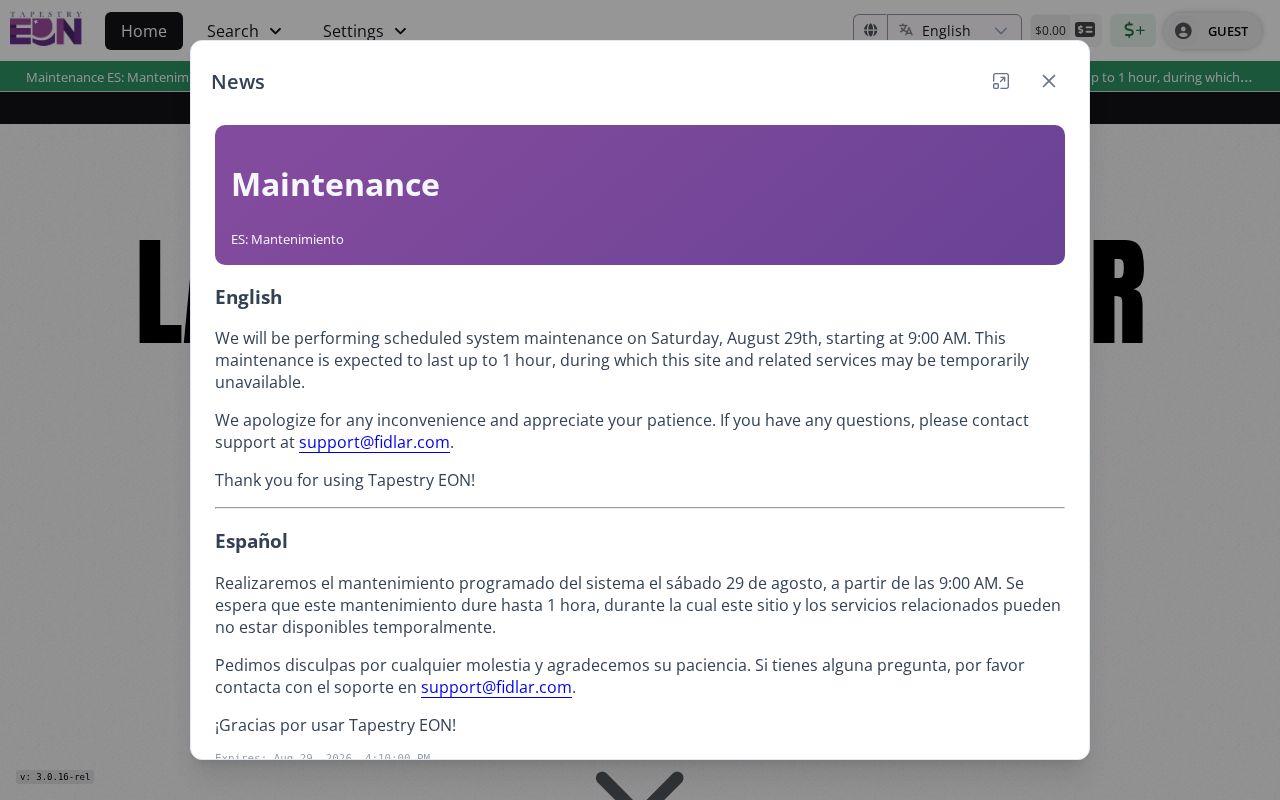Click the green maintenance ticker text at left

(107, 77)
